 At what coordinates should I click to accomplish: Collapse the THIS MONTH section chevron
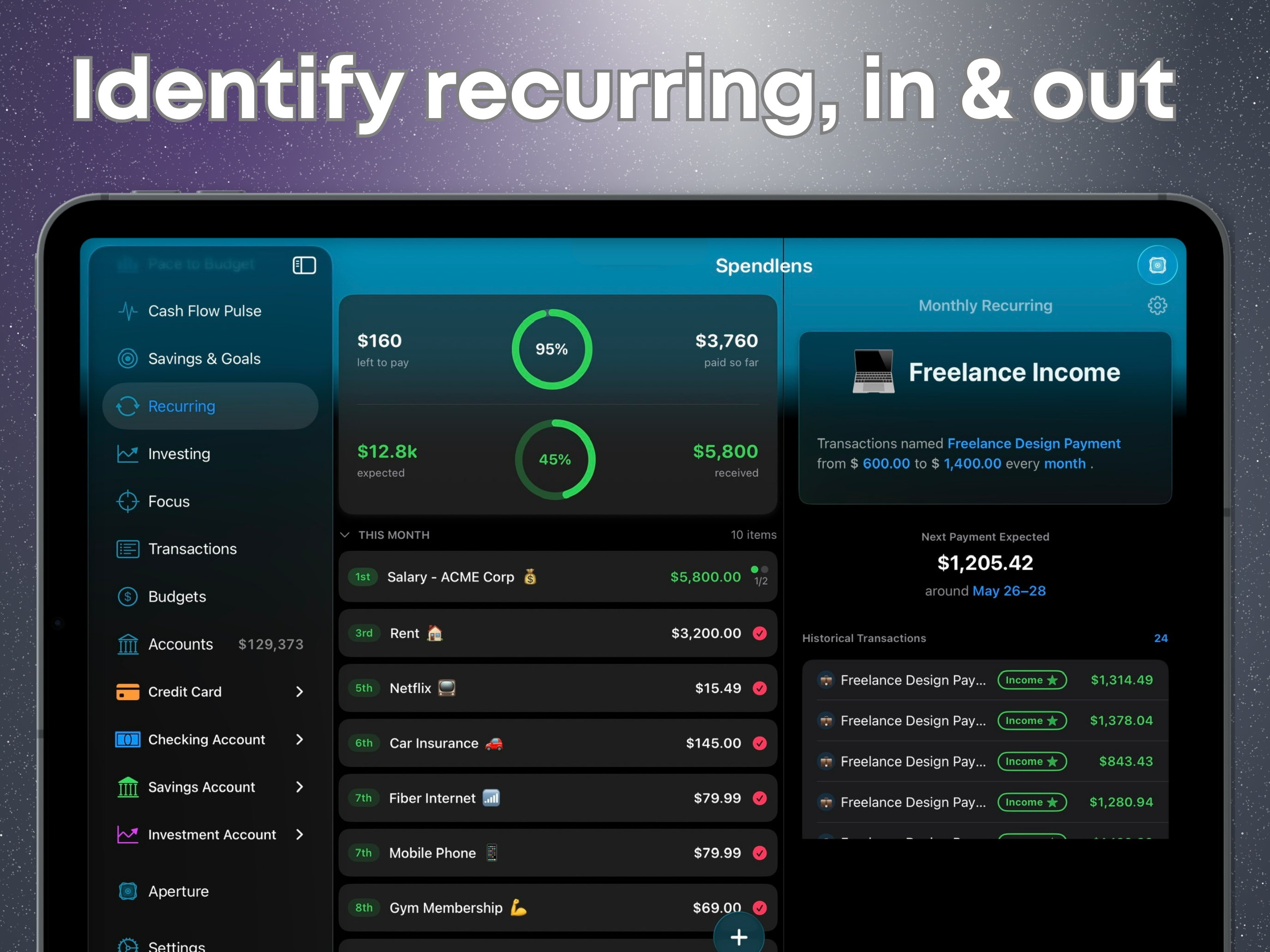(344, 535)
